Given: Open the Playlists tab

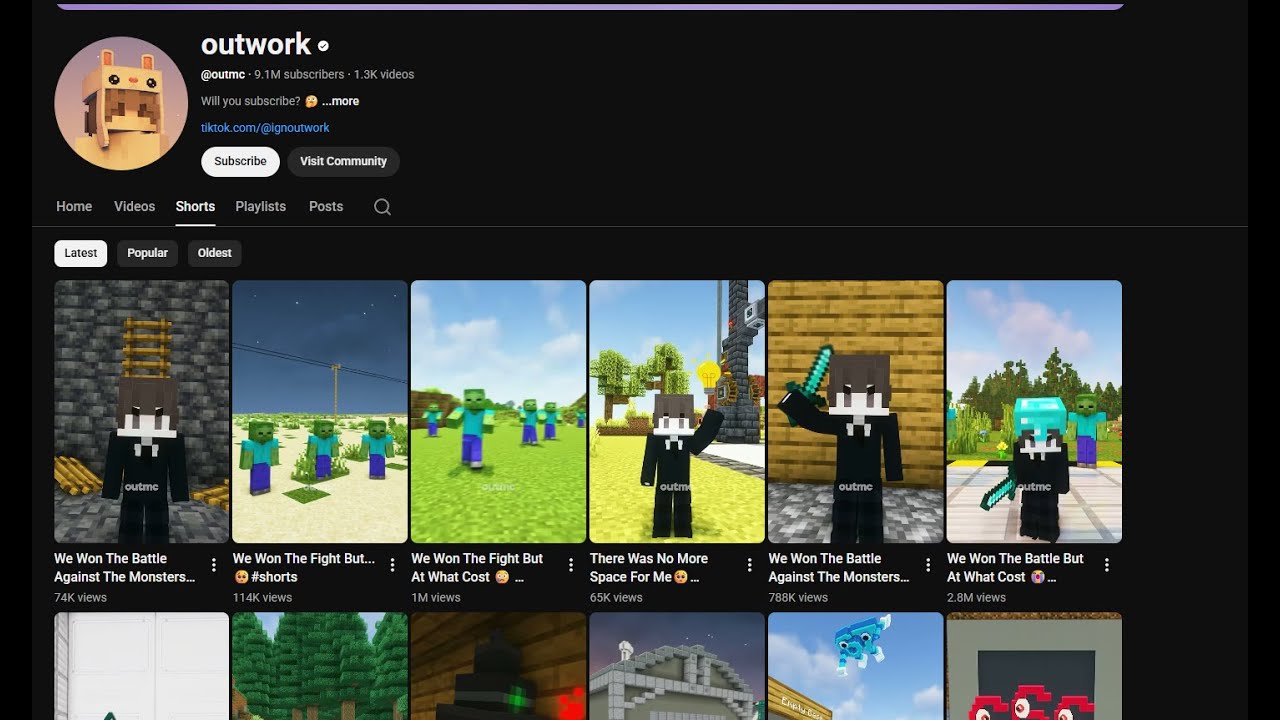Looking at the screenshot, I should pos(260,206).
